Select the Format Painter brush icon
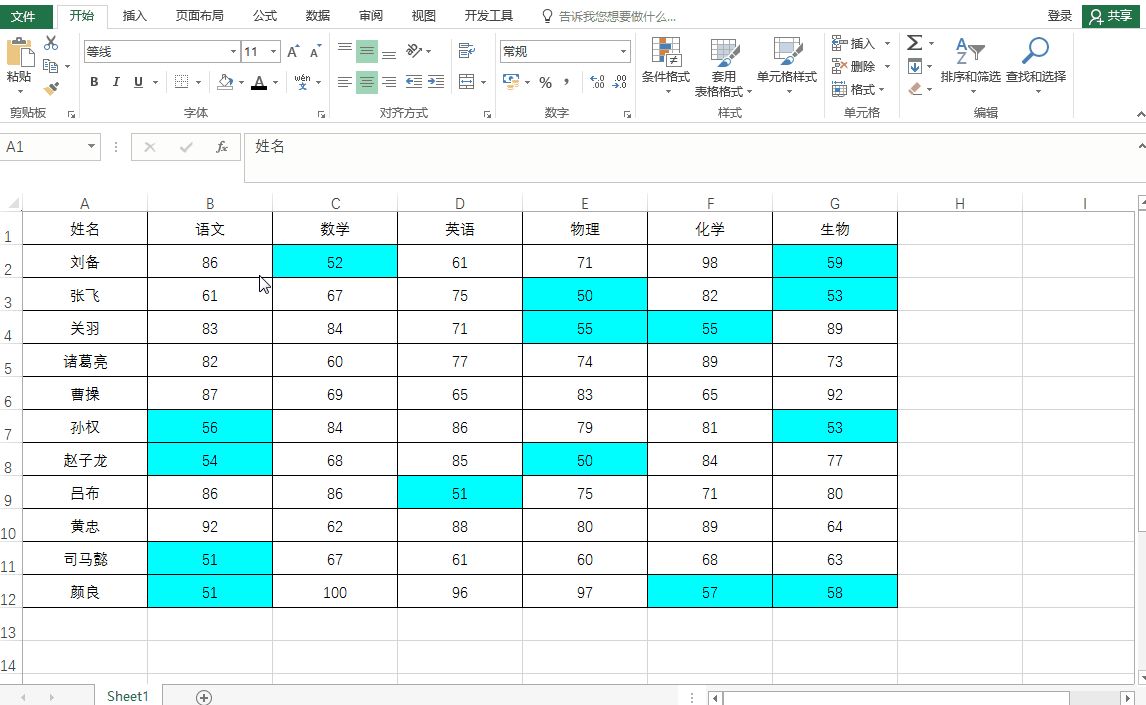The height and width of the screenshot is (705, 1146). [x=50, y=89]
